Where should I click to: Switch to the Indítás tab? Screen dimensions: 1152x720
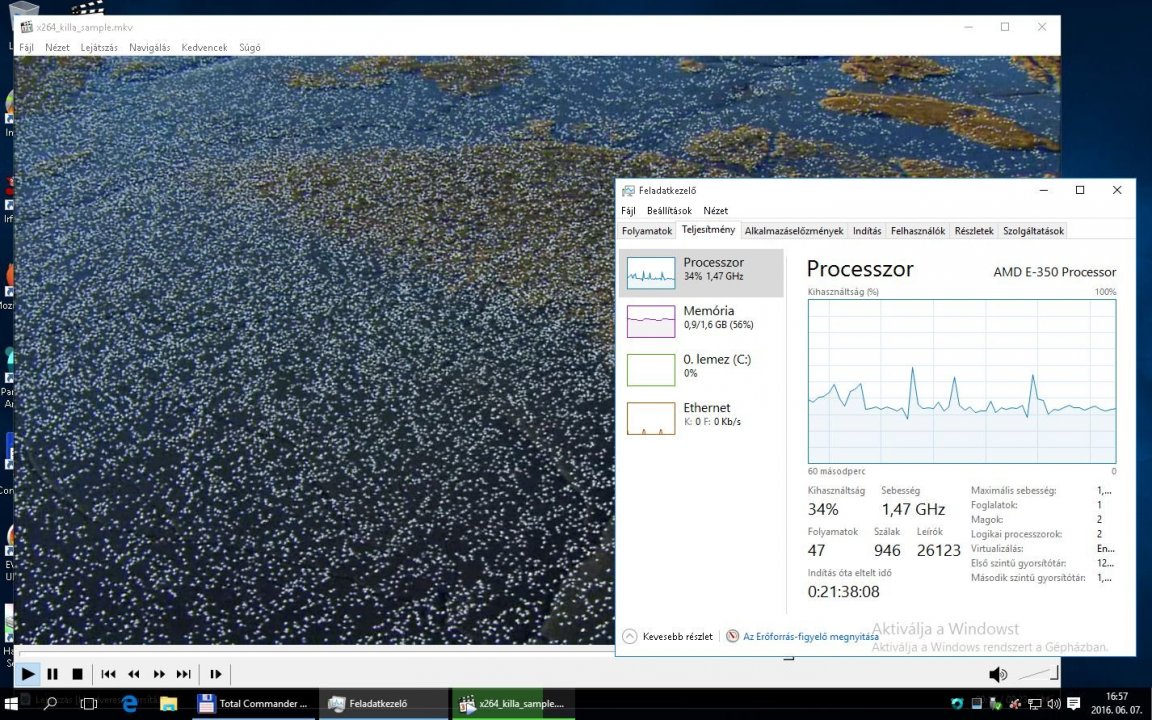867,231
